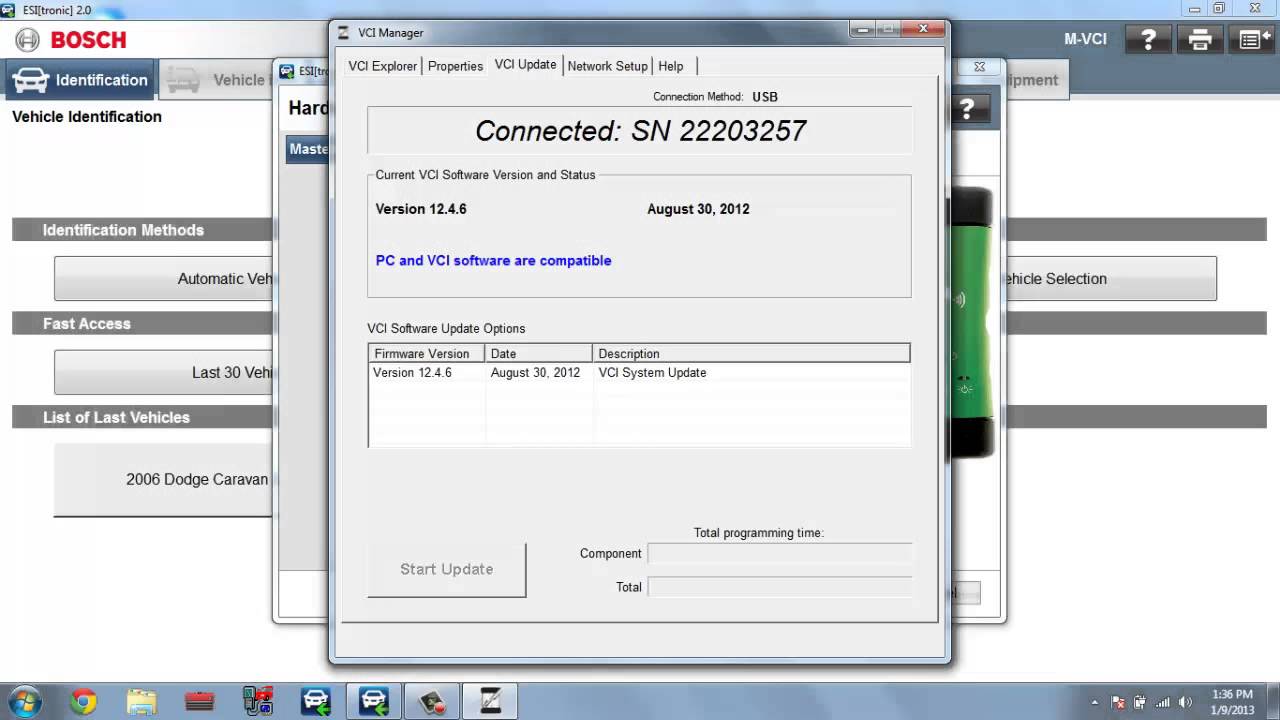The height and width of the screenshot is (720, 1280).
Task: Click the August 30, 2012 table cell
Action: (x=535, y=372)
